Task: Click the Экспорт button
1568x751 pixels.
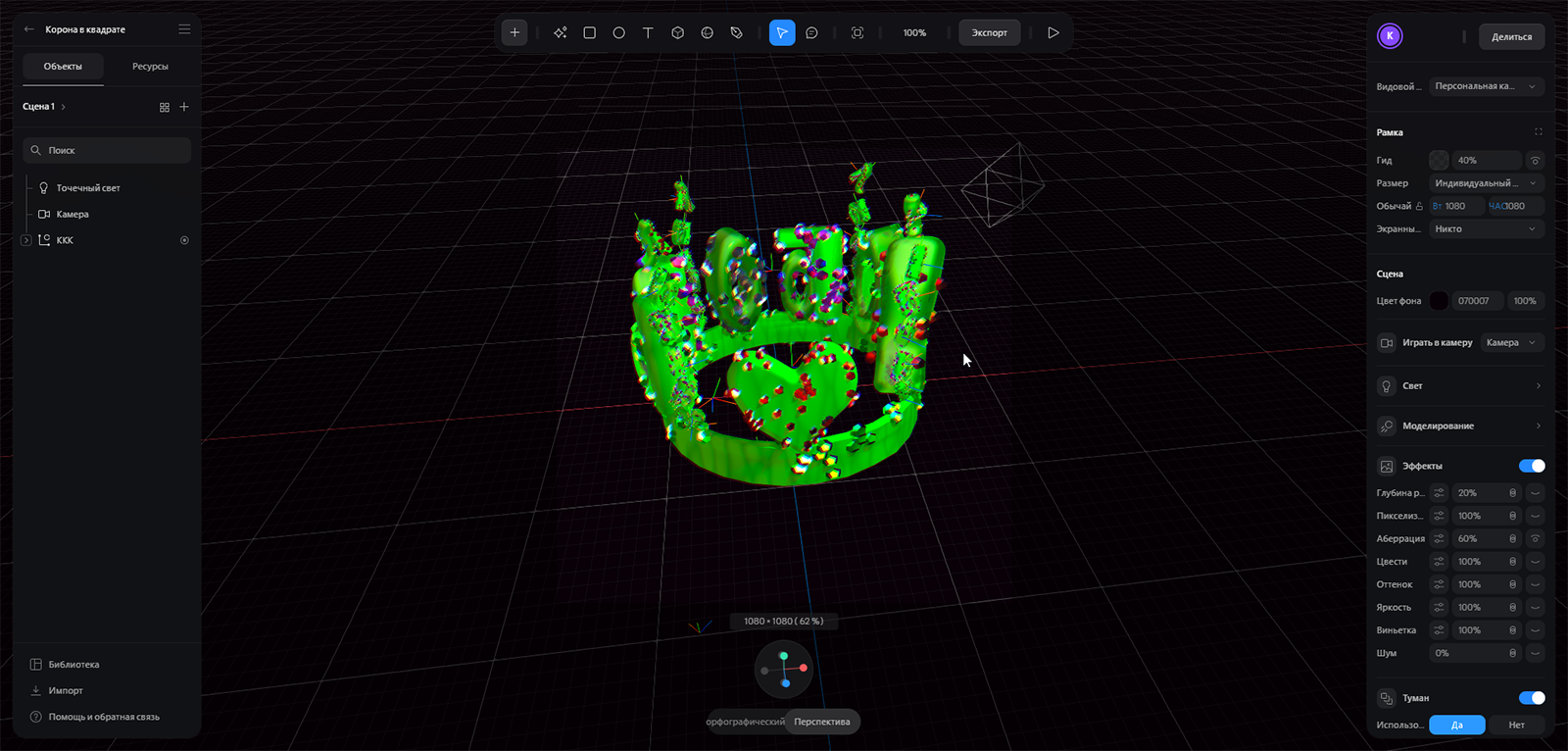Action: pyautogui.click(x=989, y=32)
